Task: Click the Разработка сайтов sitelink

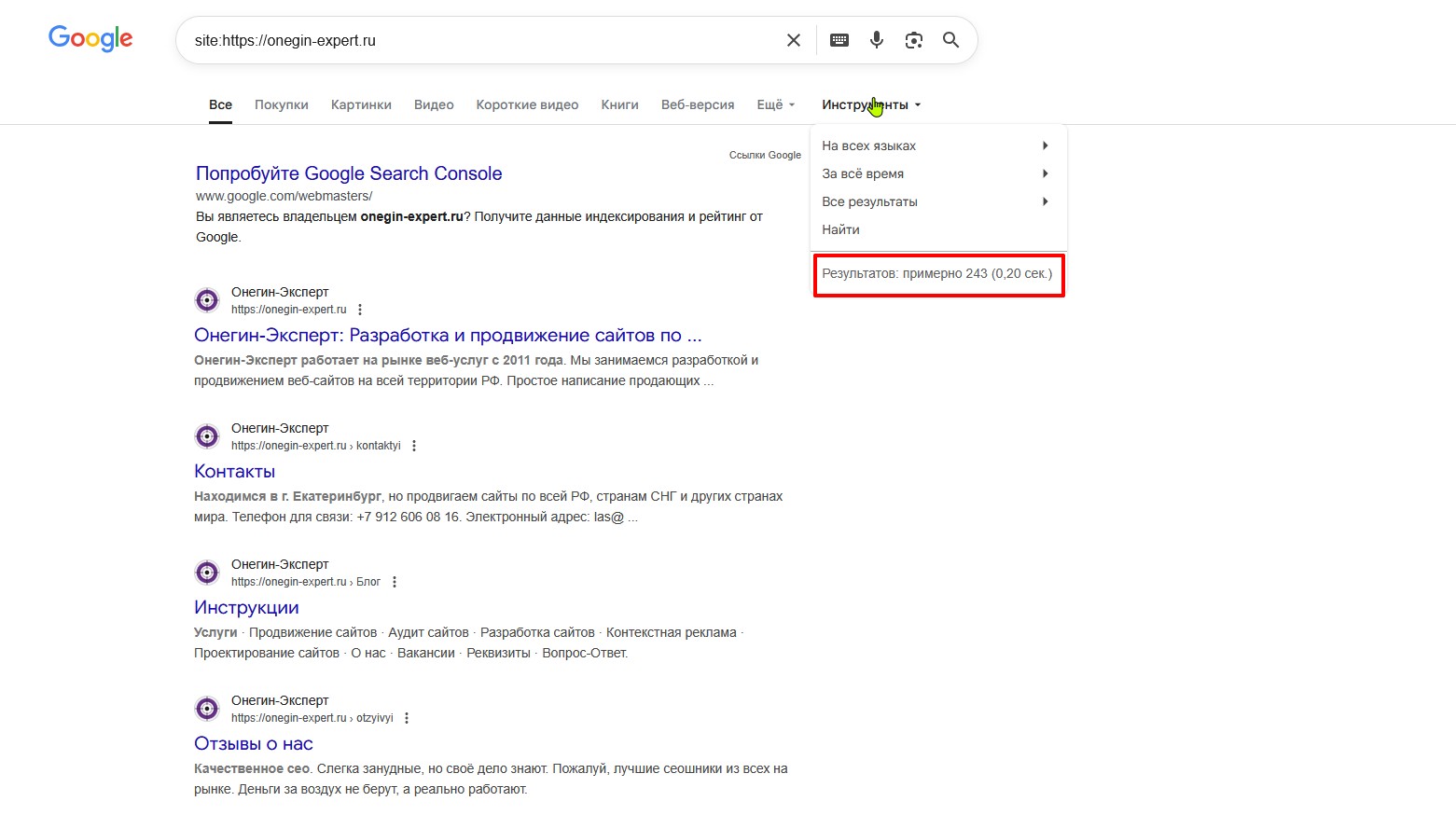Action: coord(537,632)
